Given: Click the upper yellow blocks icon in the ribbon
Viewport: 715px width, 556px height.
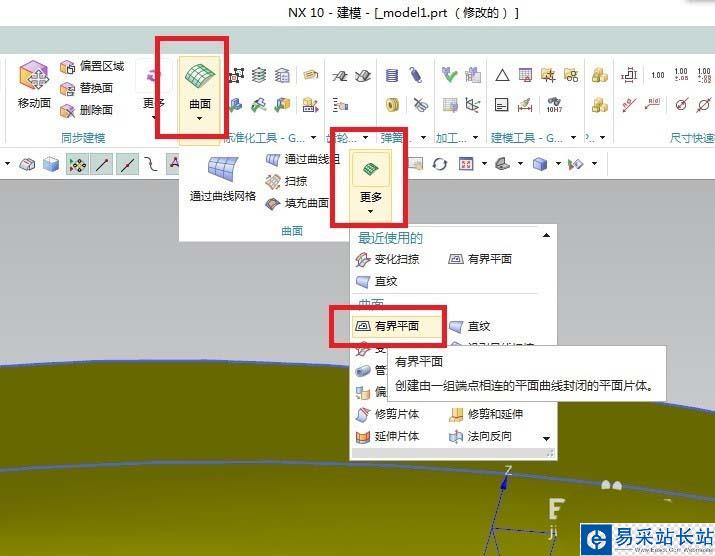Looking at the screenshot, I should pyautogui.click(x=600, y=75).
